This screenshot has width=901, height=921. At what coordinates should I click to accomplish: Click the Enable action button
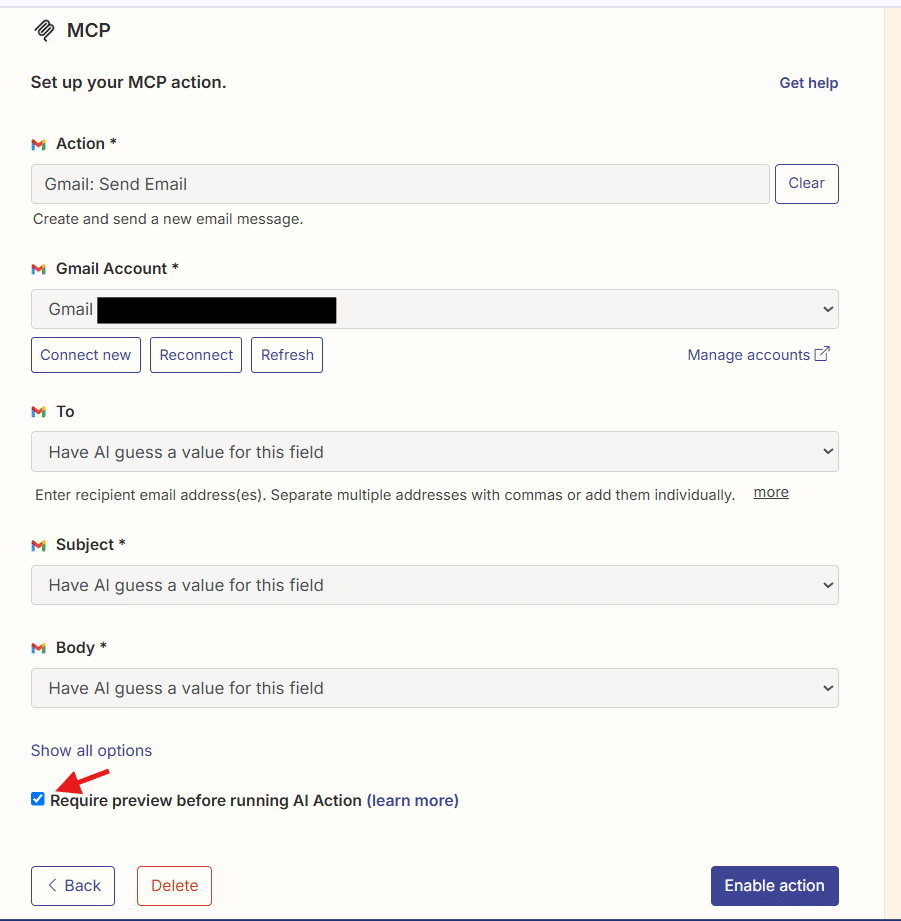coord(774,886)
